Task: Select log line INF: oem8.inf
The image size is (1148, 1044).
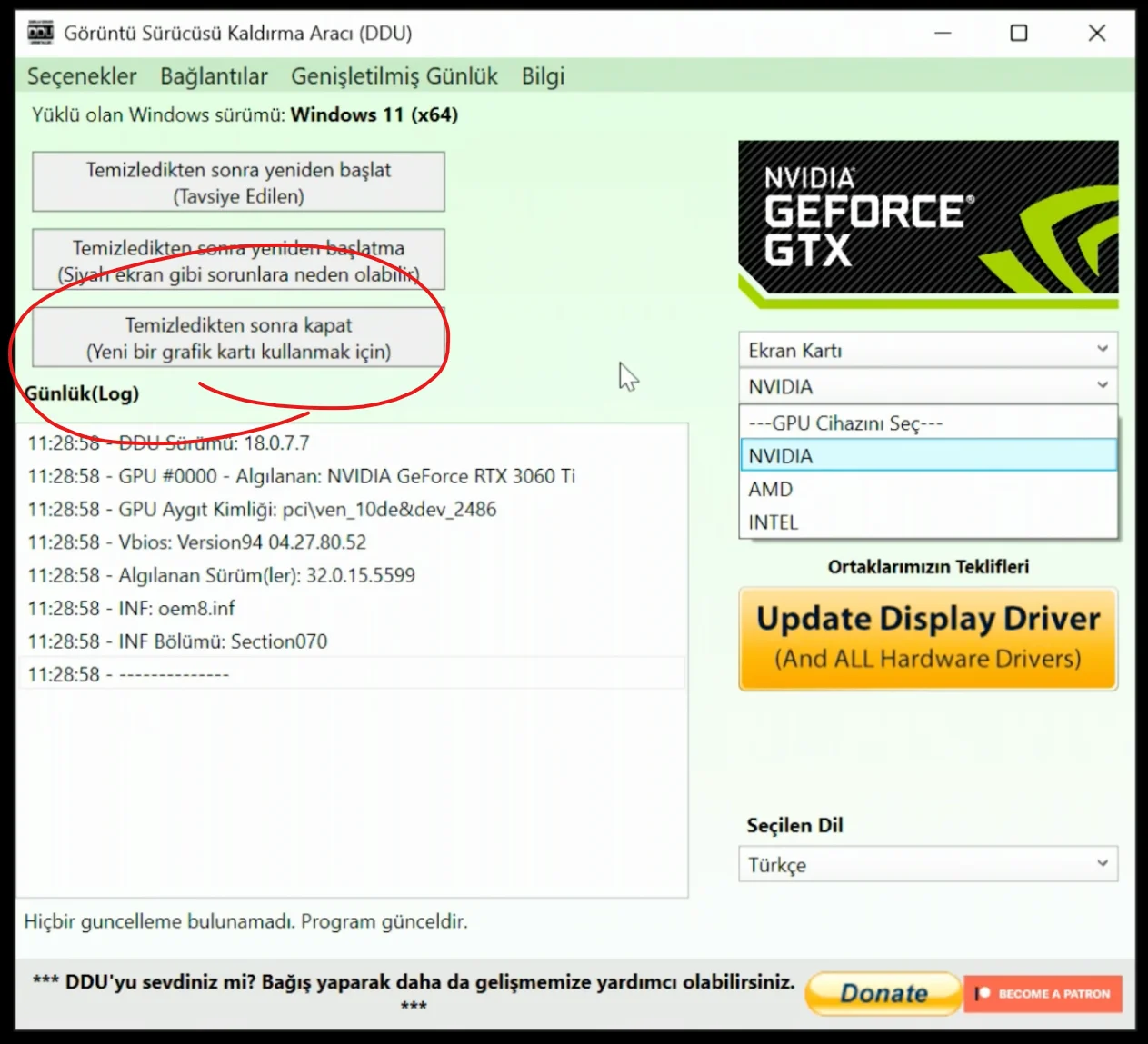Action: point(352,609)
